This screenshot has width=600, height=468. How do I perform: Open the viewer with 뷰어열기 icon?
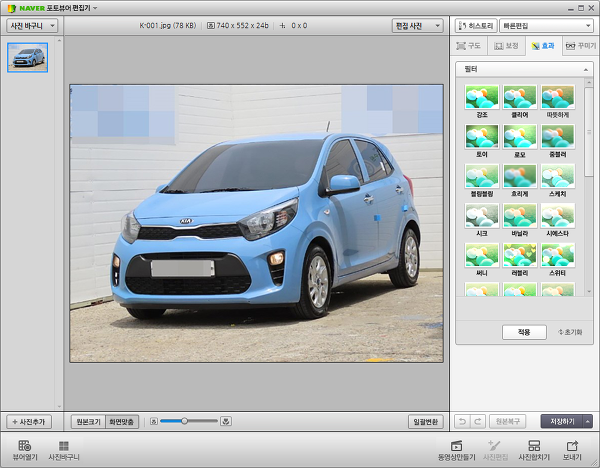coord(25,450)
